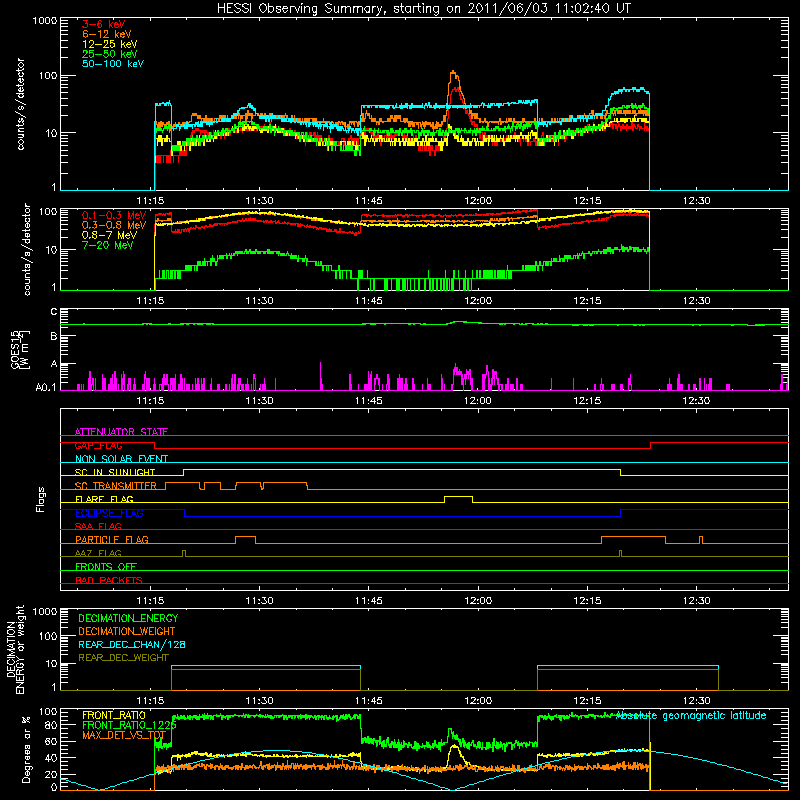Click the DECIMATION ENERGY or weight axis title
The height and width of the screenshot is (800, 800).
[15, 649]
